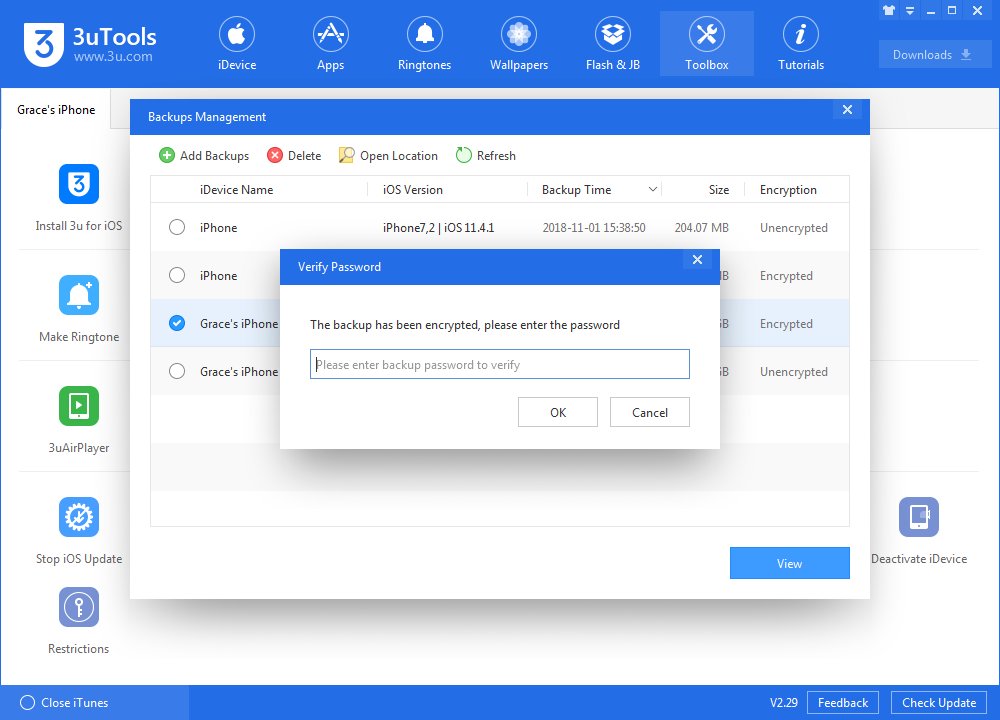Toggle Backup Time sort arrow
Viewport: 1000px width, 720px height.
point(652,189)
